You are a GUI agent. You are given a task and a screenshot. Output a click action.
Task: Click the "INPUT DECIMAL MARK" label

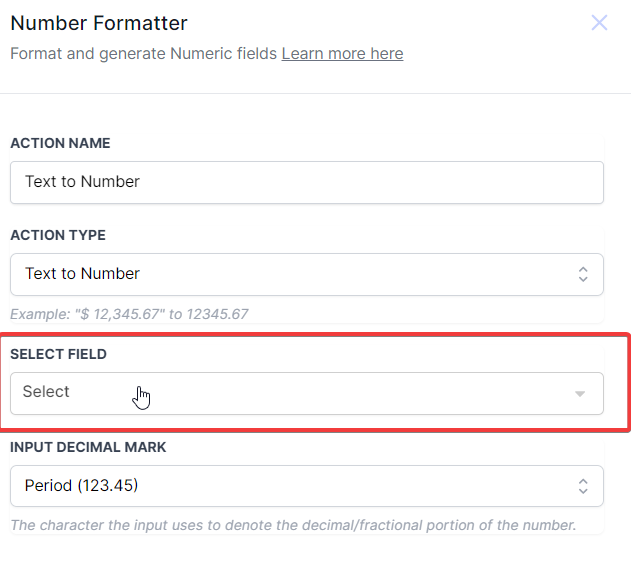(88, 447)
